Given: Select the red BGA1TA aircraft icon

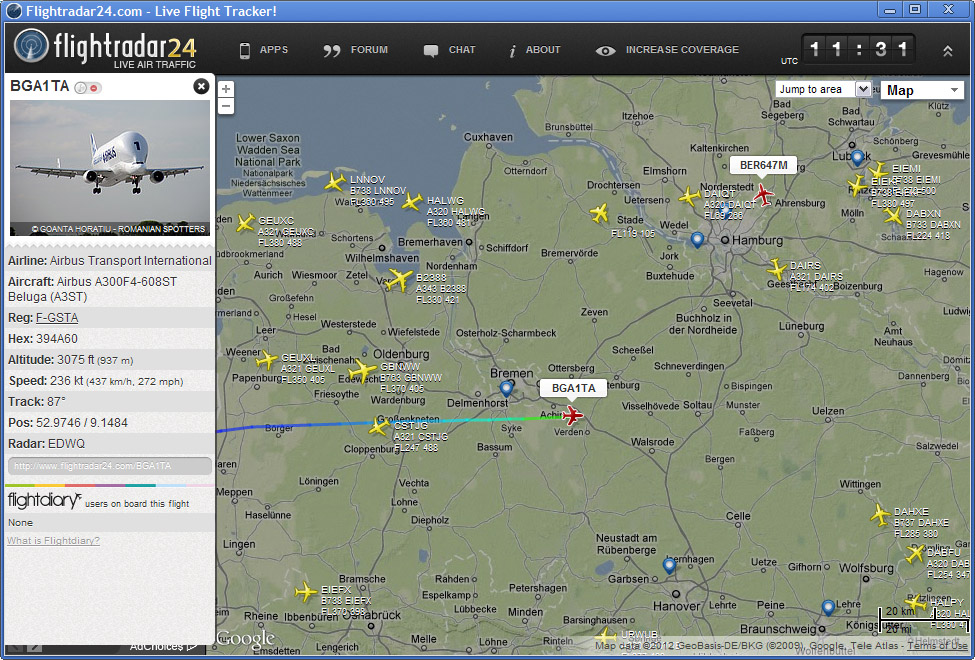Looking at the screenshot, I should pos(572,415).
